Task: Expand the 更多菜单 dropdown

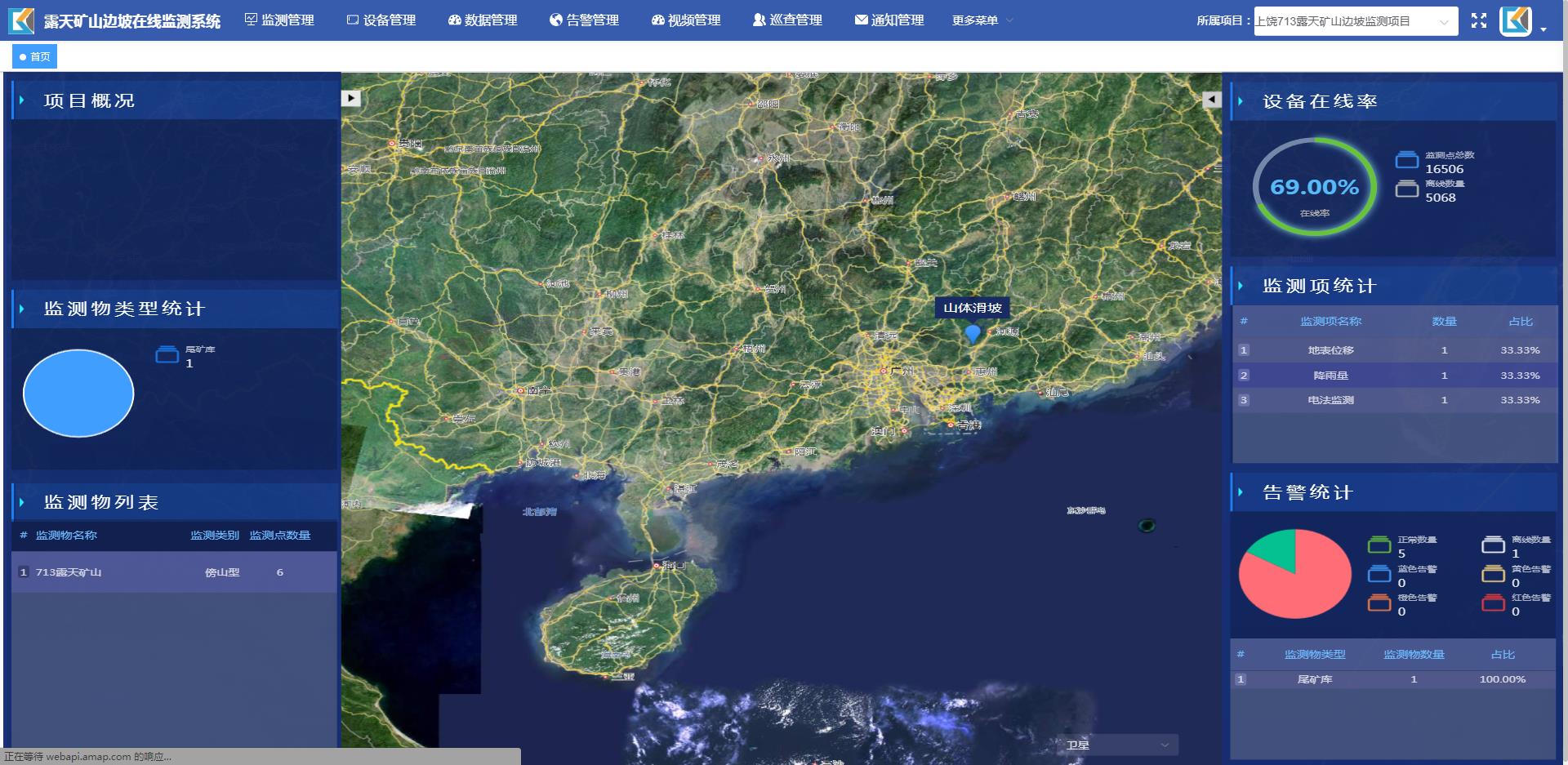Action: (x=982, y=20)
